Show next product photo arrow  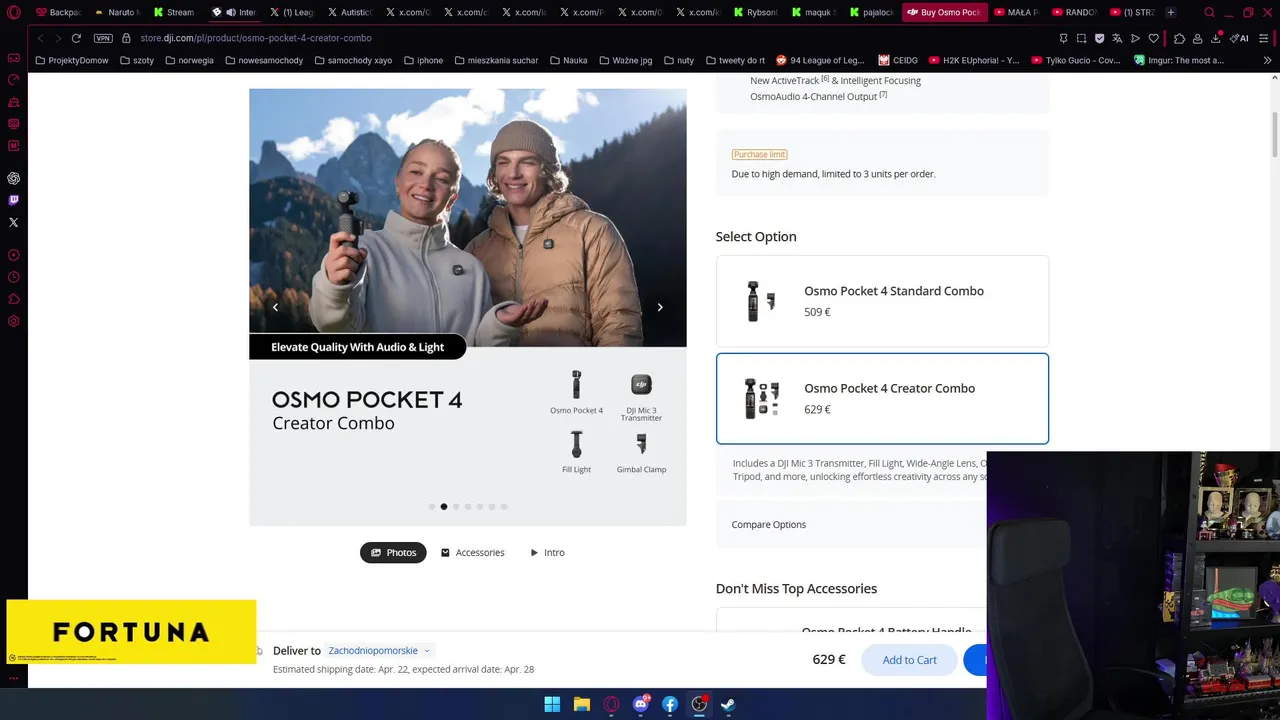660,307
